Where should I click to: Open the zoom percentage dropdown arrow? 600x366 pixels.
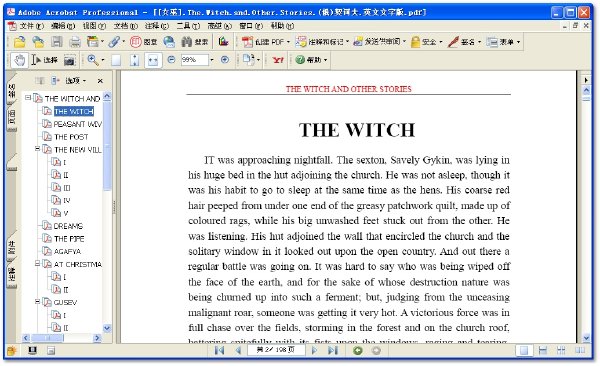(212, 60)
